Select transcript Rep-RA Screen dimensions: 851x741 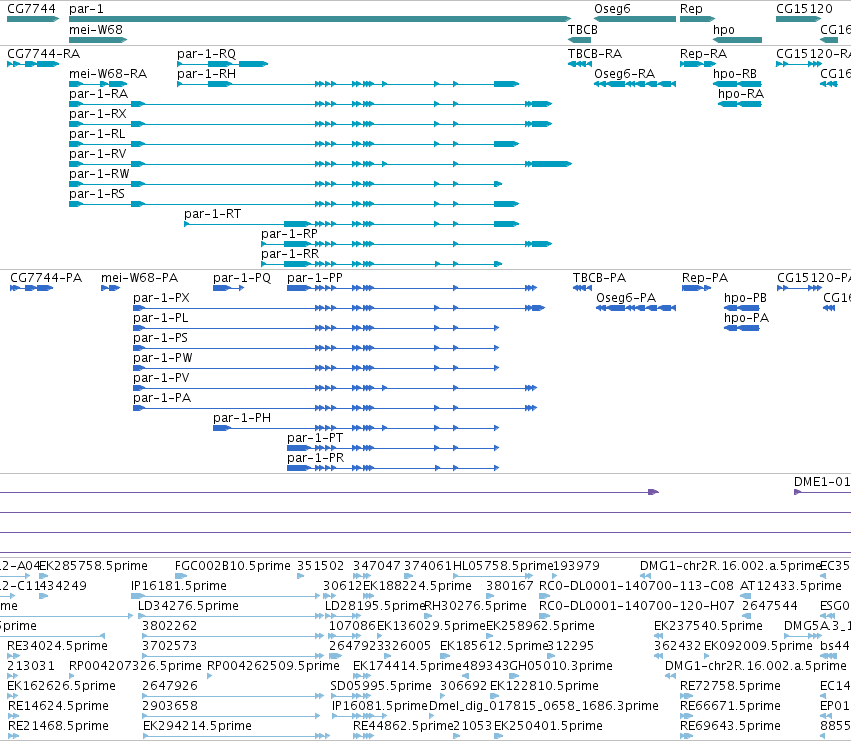[x=703, y=54]
